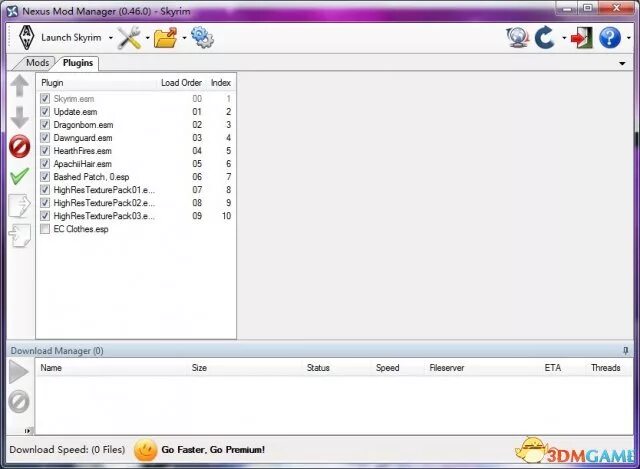
Task: Click the red arrow door logout icon
Action: (x=582, y=38)
